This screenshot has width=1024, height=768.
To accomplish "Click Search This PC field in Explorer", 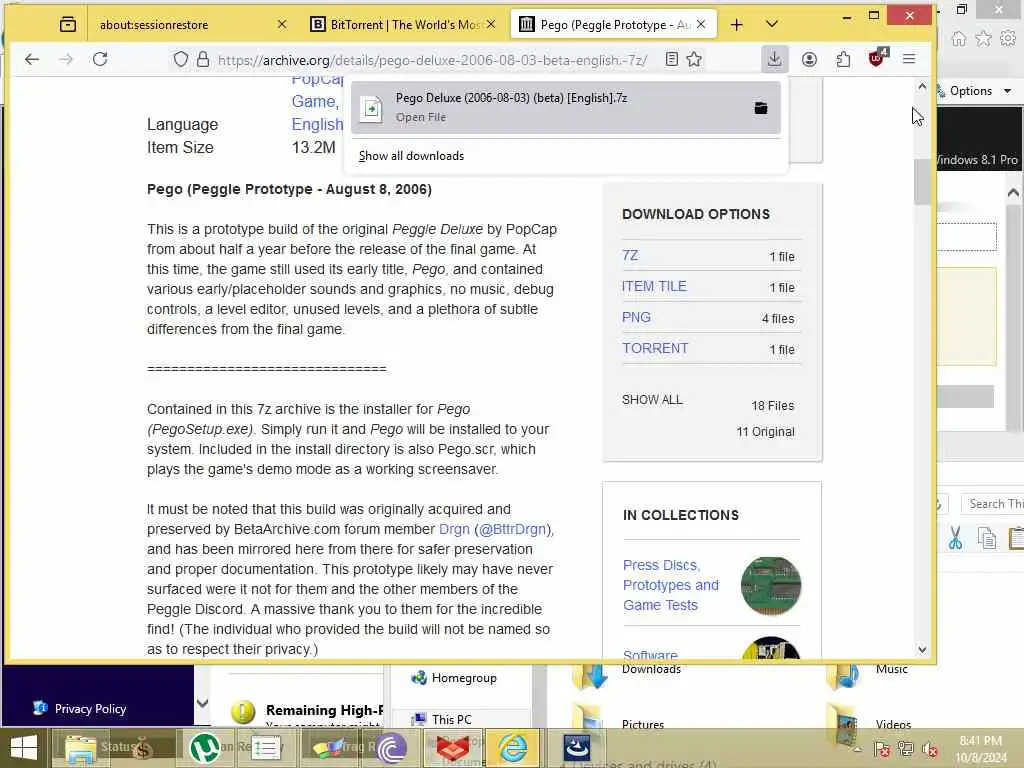I will pos(993,504).
